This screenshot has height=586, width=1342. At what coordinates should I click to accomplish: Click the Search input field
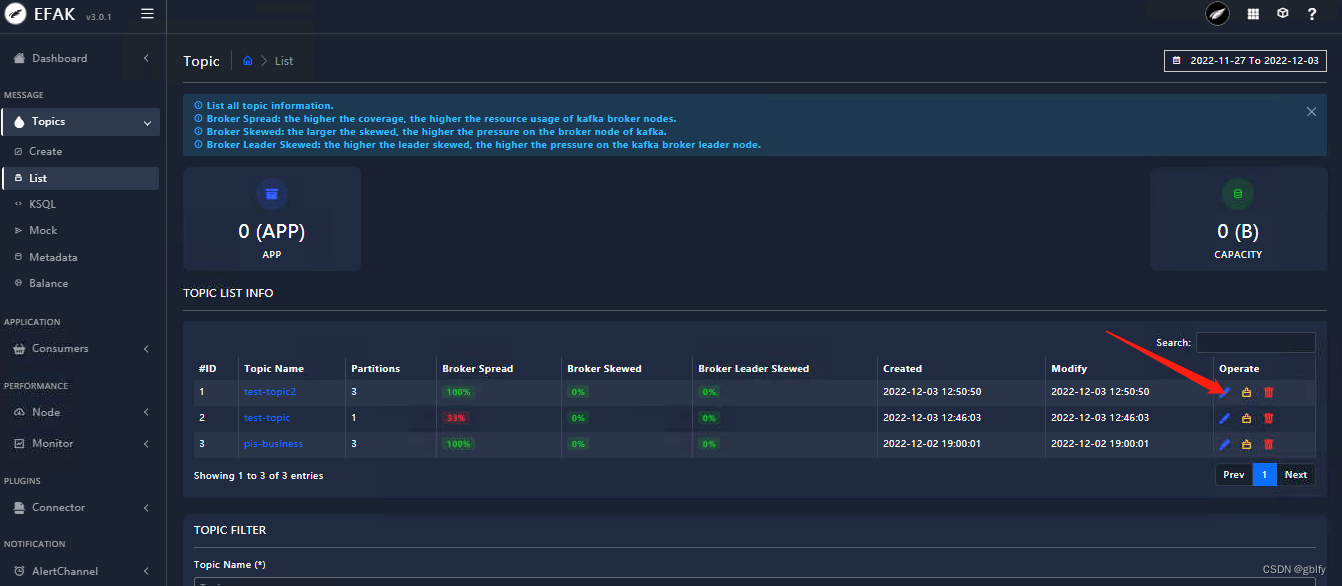coord(1255,342)
